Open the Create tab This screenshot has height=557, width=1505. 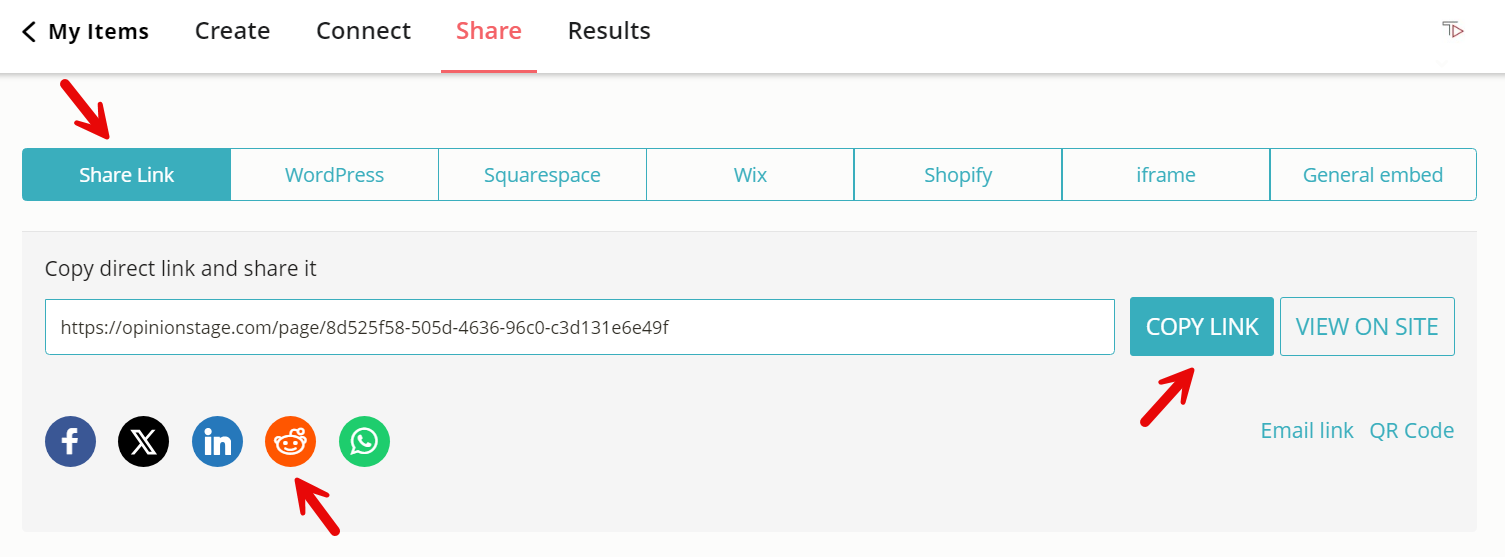pyautogui.click(x=232, y=32)
